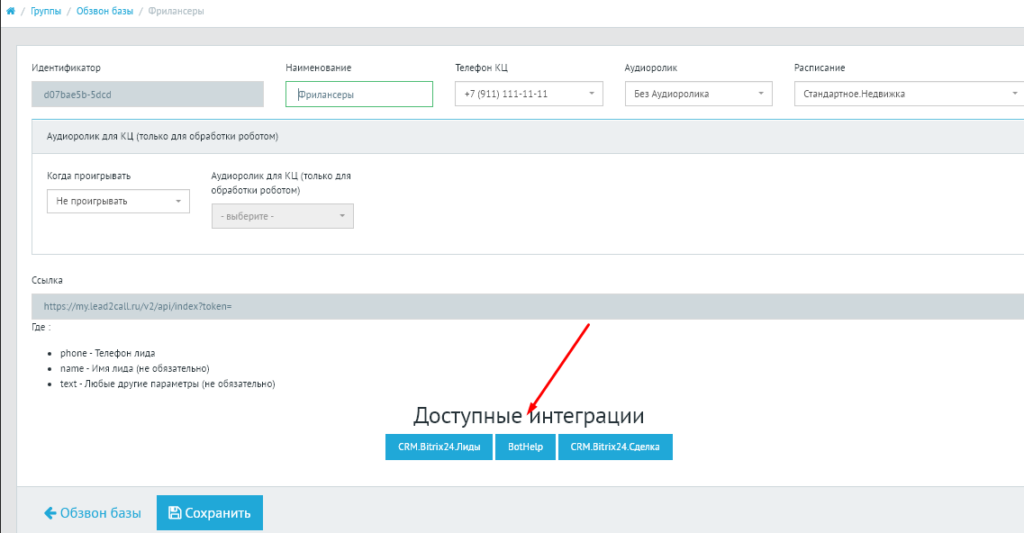Click the left arrow icon before Обзвон базы
This screenshot has width=1024, height=533.
[50, 513]
